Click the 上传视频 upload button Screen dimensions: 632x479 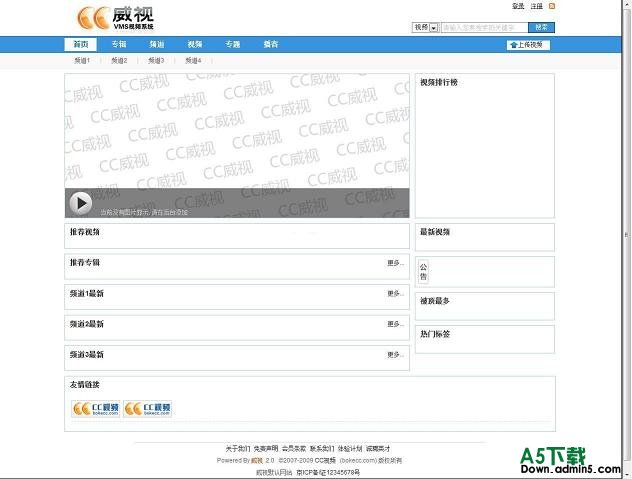pyautogui.click(x=528, y=45)
